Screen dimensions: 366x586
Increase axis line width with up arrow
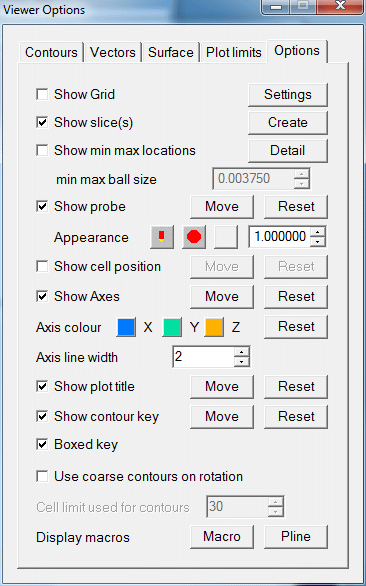coord(242,352)
